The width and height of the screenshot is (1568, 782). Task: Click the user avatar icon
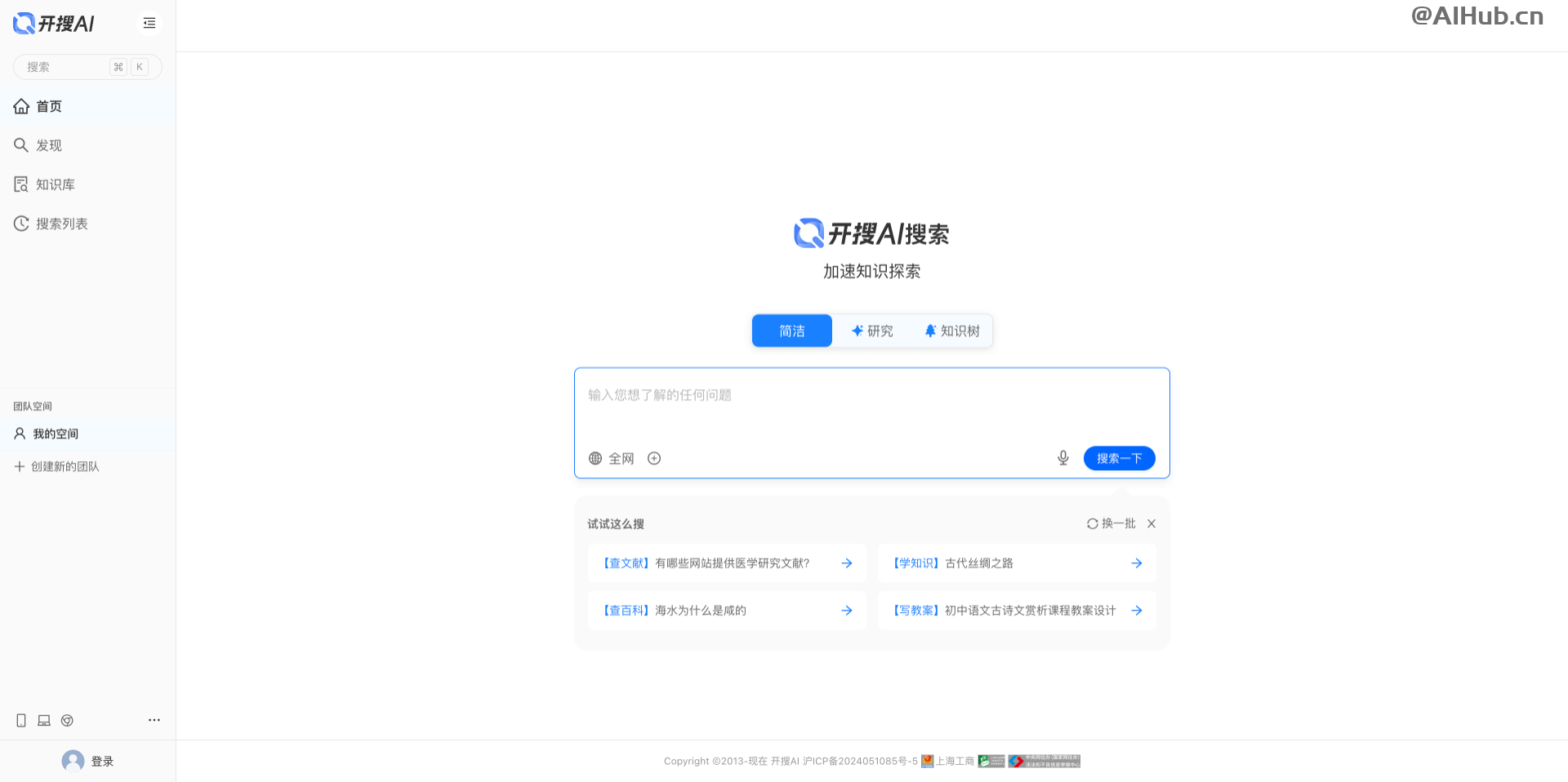pos(73,761)
